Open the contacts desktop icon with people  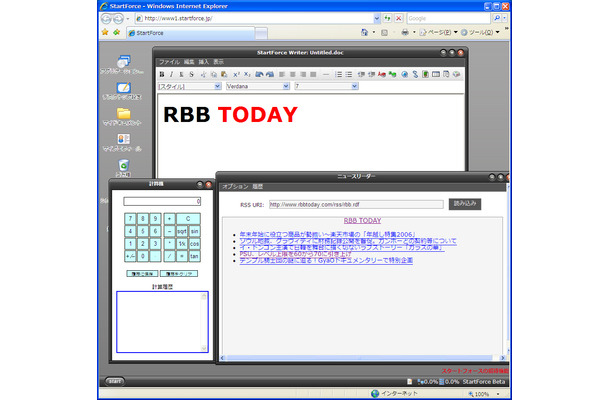[123, 139]
